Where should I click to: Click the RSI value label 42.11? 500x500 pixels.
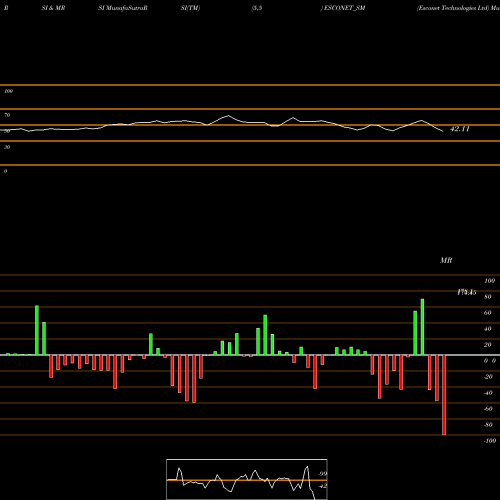pyautogui.click(x=460, y=129)
